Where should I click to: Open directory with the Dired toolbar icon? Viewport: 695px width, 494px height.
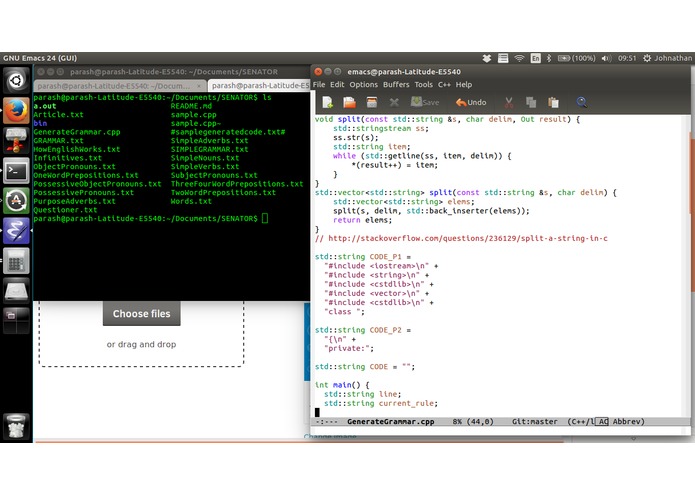(372, 102)
